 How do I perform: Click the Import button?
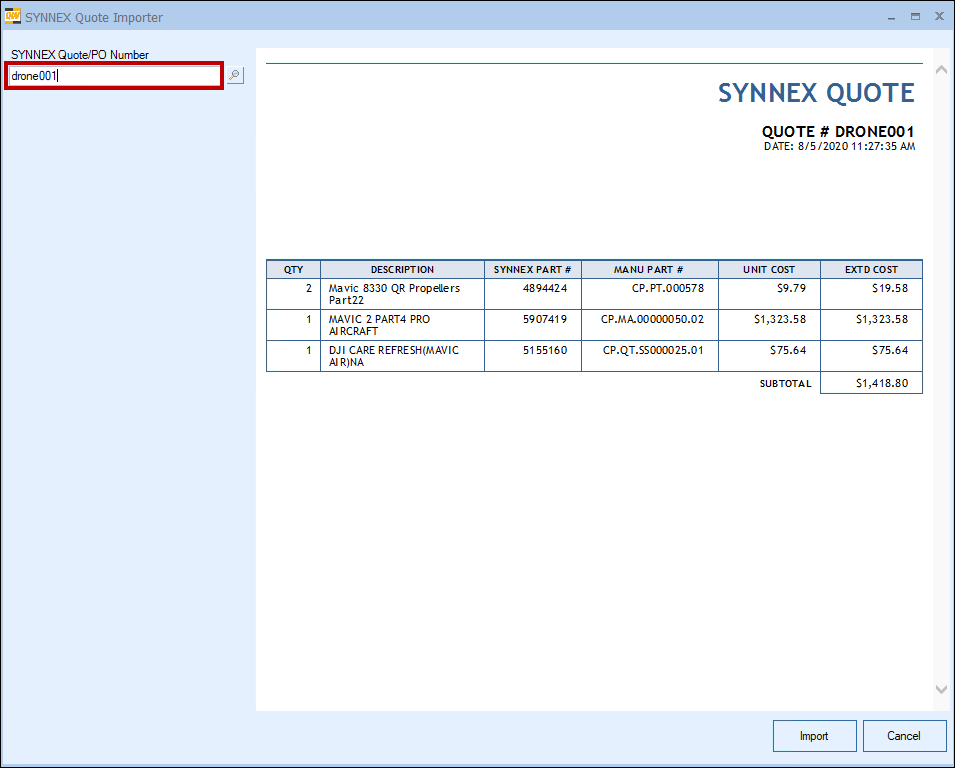(814, 736)
